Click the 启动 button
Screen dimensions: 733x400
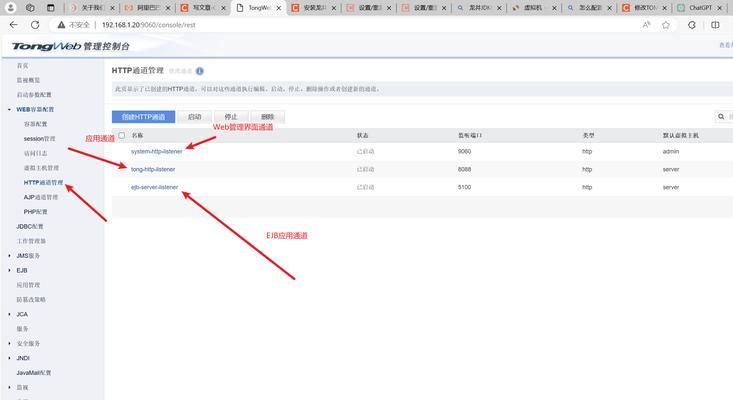[x=194, y=117]
